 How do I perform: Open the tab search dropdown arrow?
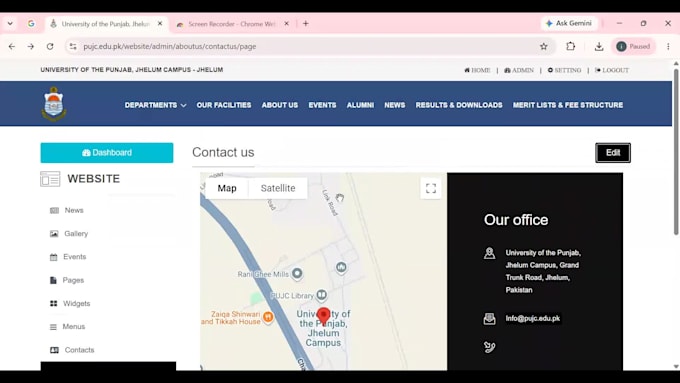click(x=10, y=24)
